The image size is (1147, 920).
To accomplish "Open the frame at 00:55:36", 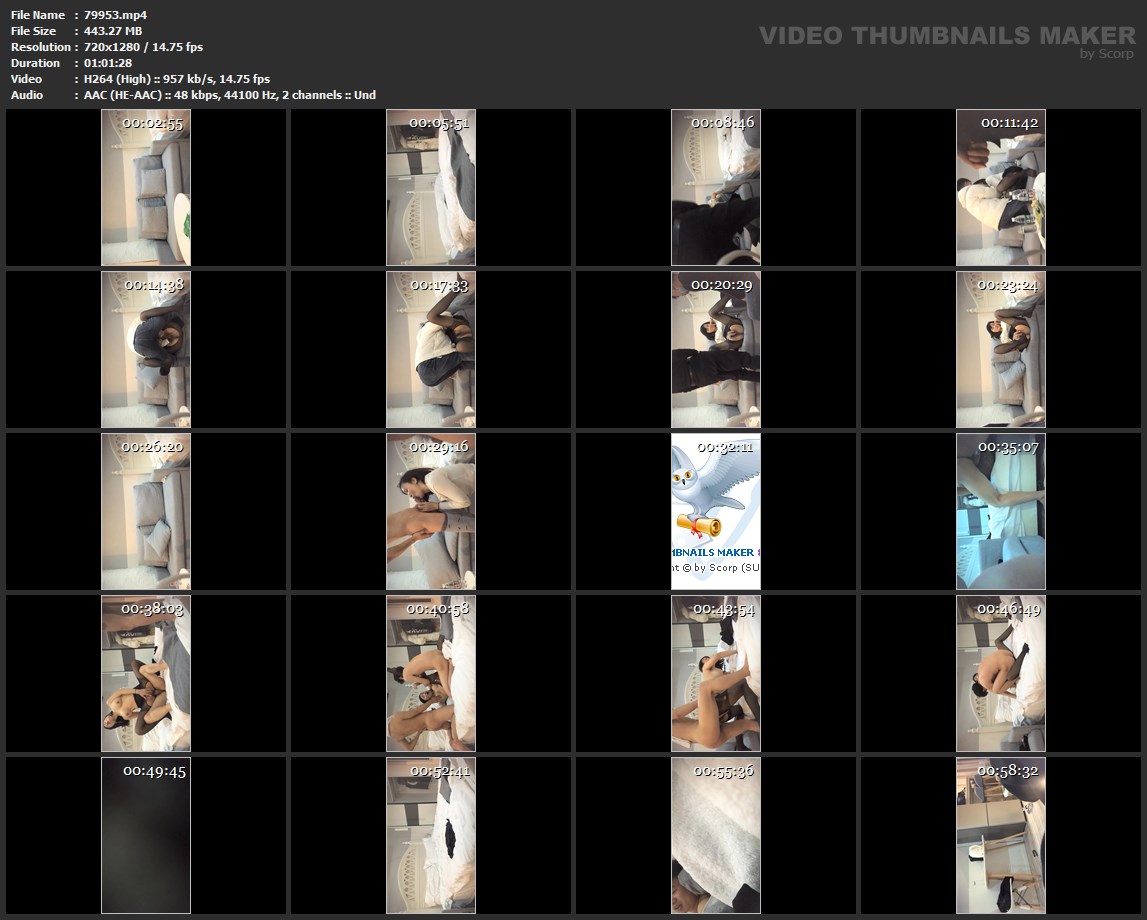I will coord(716,835).
